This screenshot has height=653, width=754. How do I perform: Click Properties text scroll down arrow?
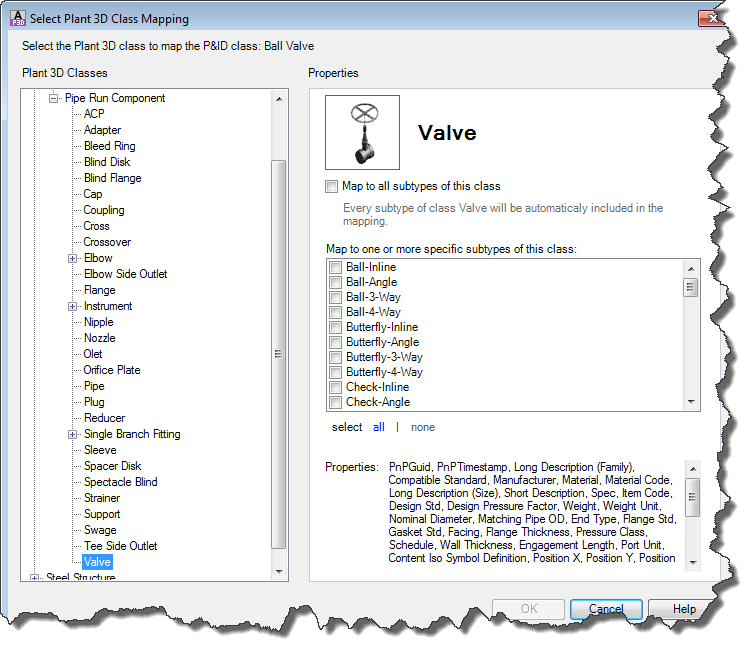693,562
